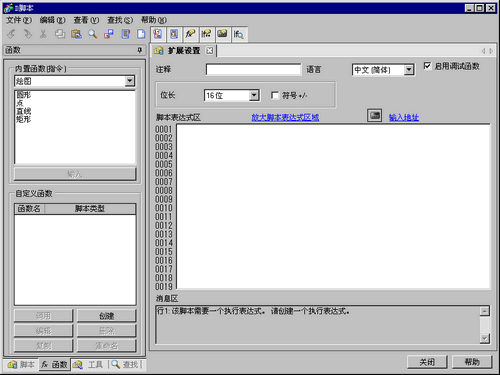Switch to the 工具 bottom tab
500x375 pixels.
click(88, 365)
